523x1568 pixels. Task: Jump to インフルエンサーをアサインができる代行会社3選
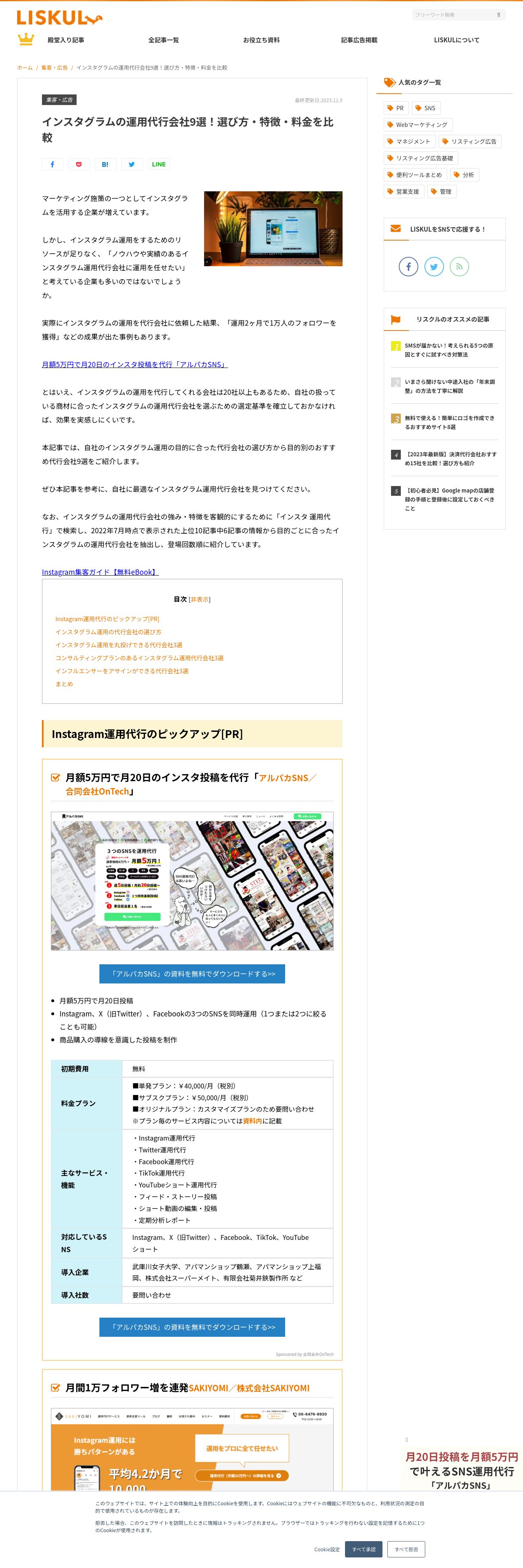pyautogui.click(x=122, y=671)
